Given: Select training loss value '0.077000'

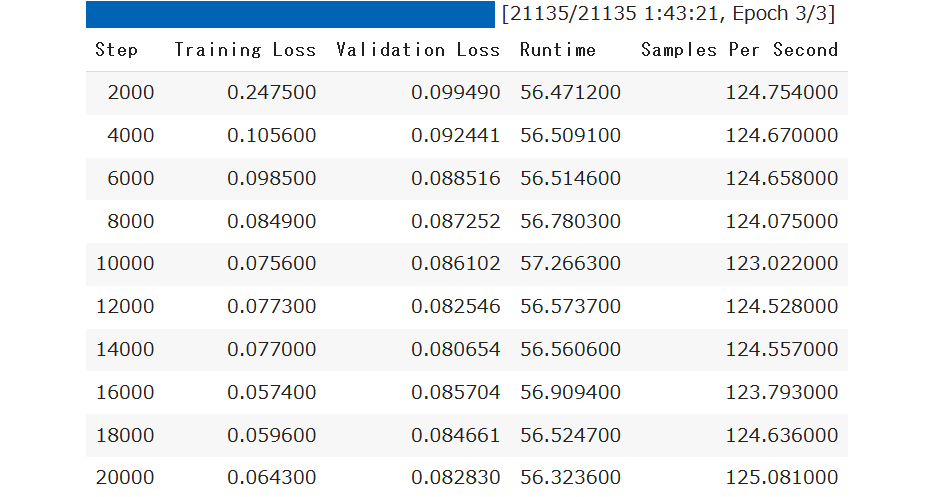Looking at the screenshot, I should point(271,350).
